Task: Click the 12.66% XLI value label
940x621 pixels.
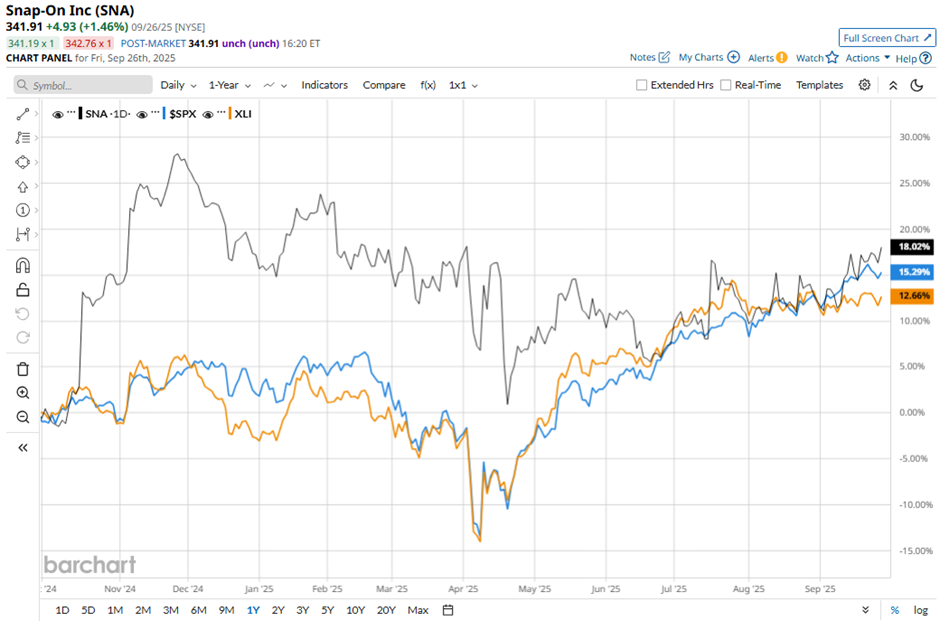Action: point(912,296)
